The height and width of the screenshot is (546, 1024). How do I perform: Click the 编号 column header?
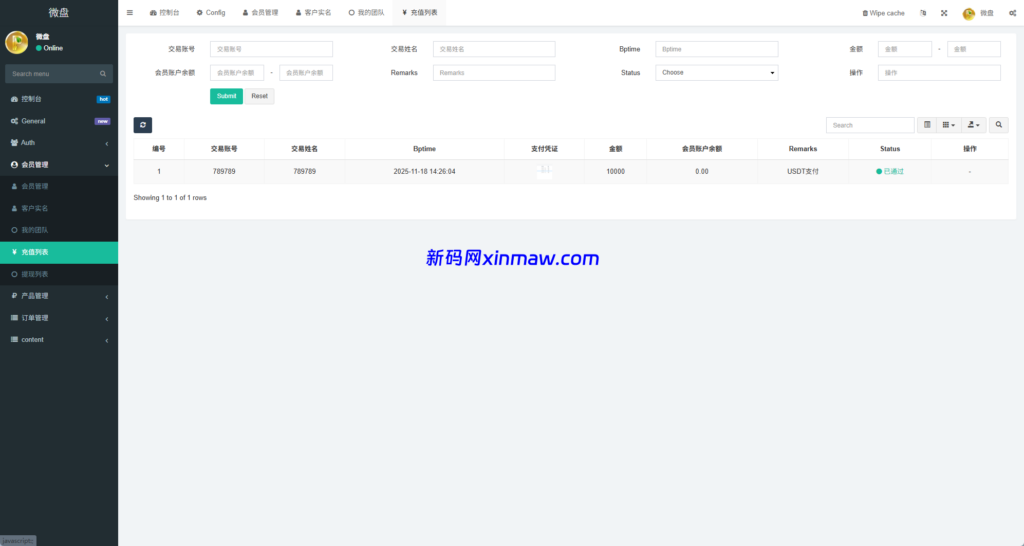click(159, 149)
